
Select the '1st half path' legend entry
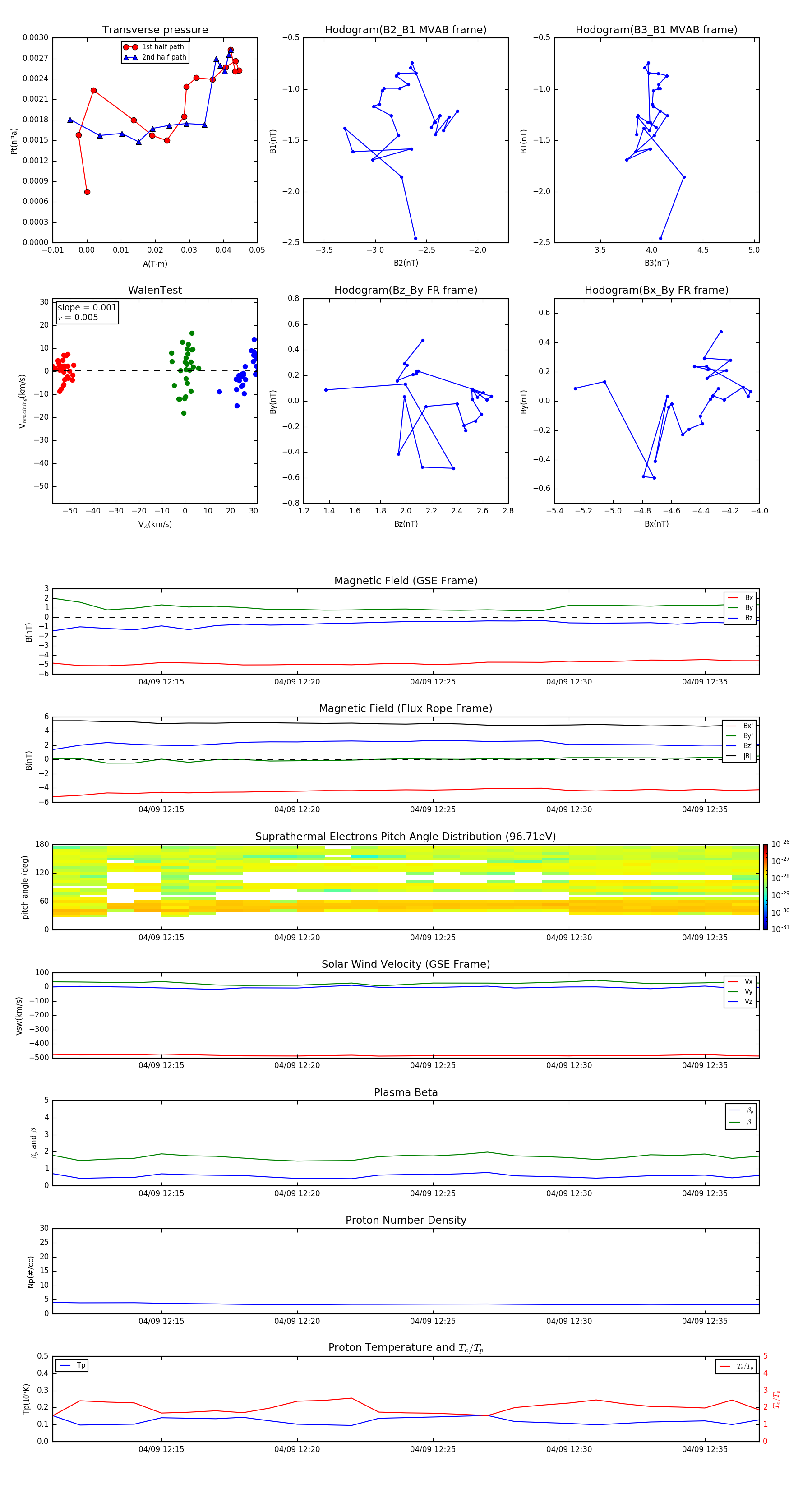[x=154, y=47]
